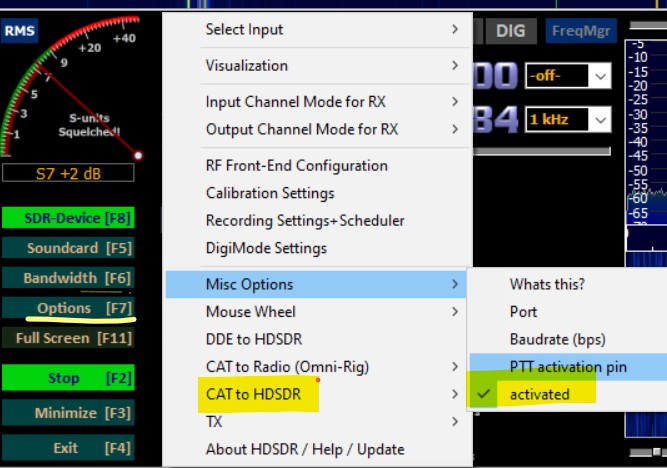The width and height of the screenshot is (667, 468).
Task: Toggle the activated checkmark item
Action: point(568,394)
